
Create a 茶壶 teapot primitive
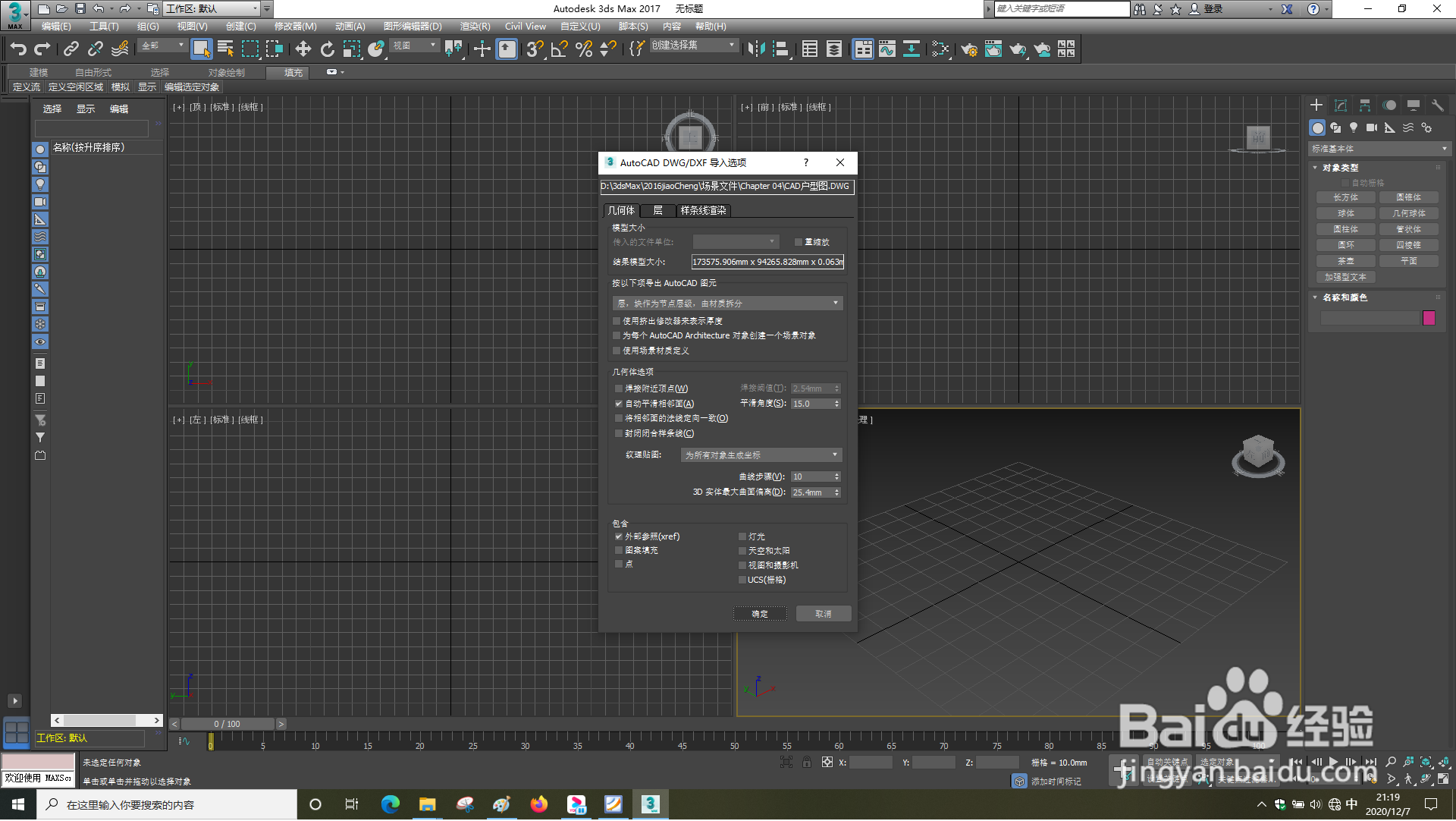click(x=1346, y=261)
